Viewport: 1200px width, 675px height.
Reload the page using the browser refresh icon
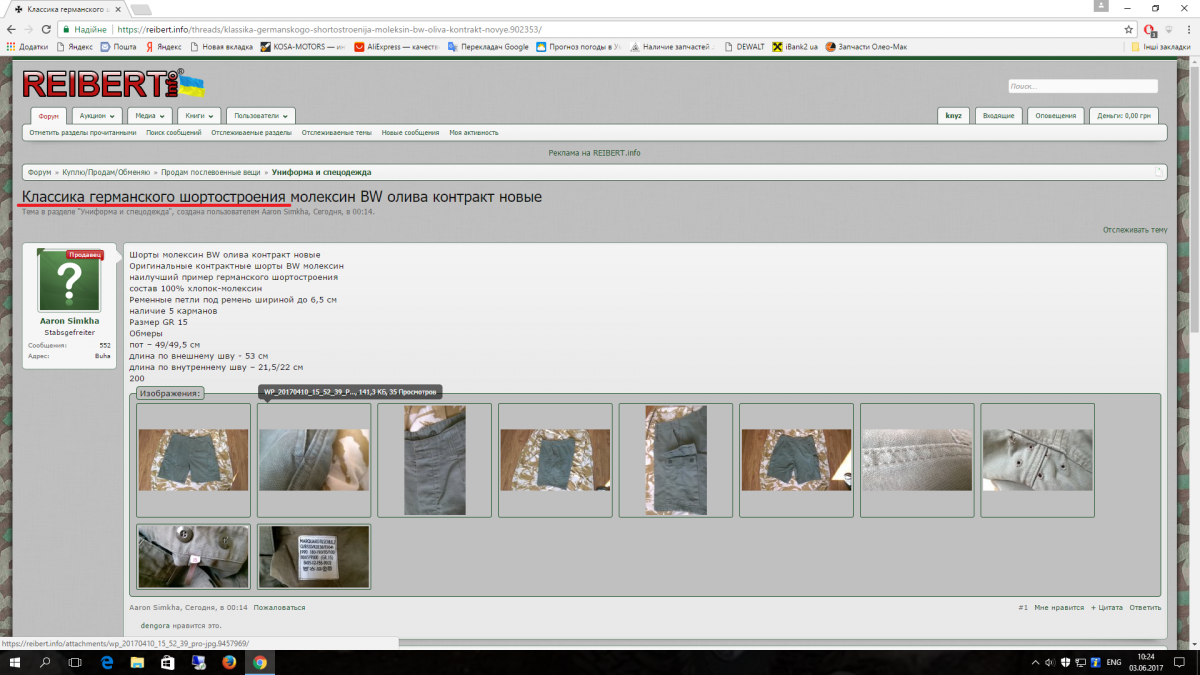point(46,29)
